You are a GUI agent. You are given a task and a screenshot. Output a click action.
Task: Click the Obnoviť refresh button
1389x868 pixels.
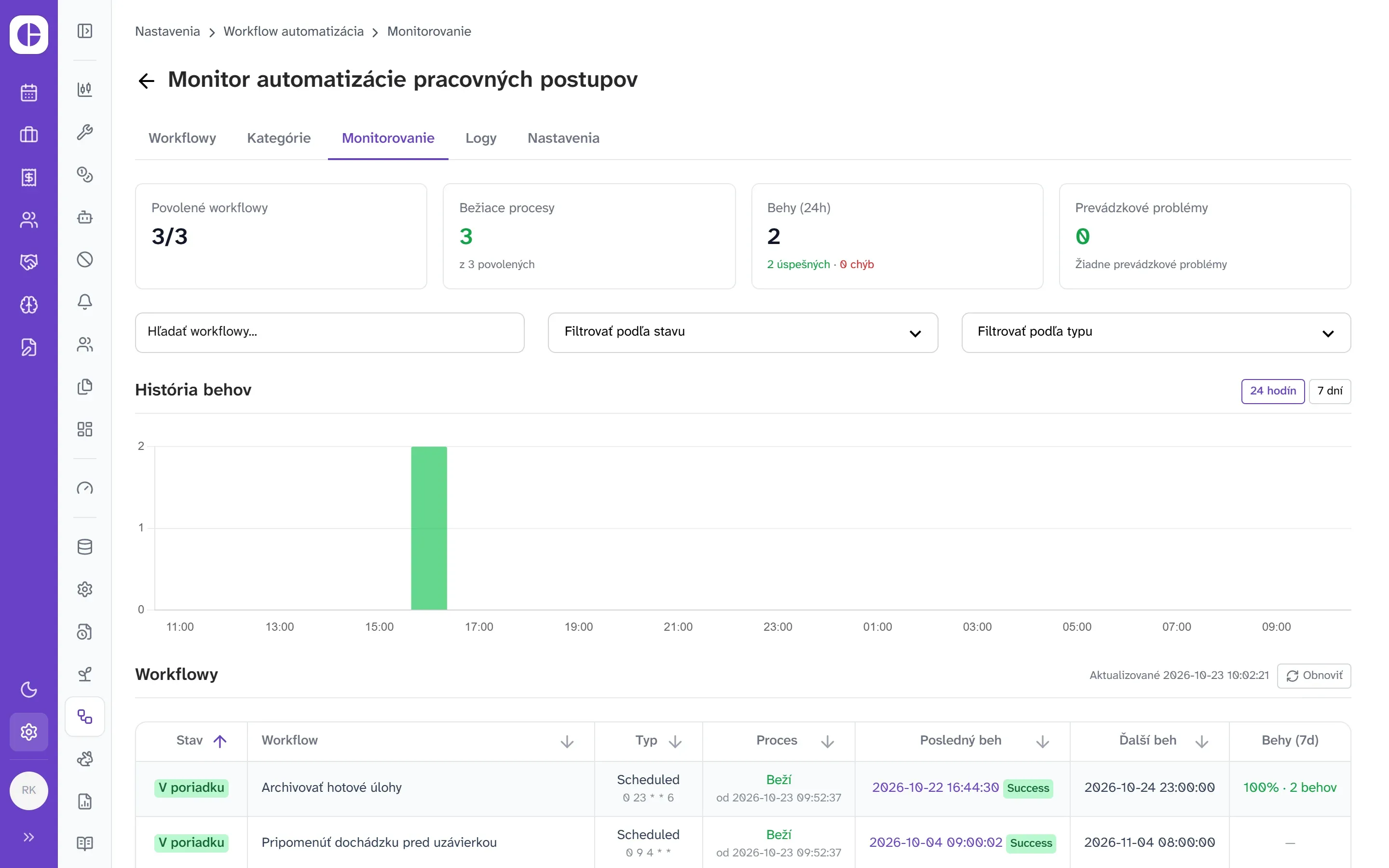click(1314, 676)
